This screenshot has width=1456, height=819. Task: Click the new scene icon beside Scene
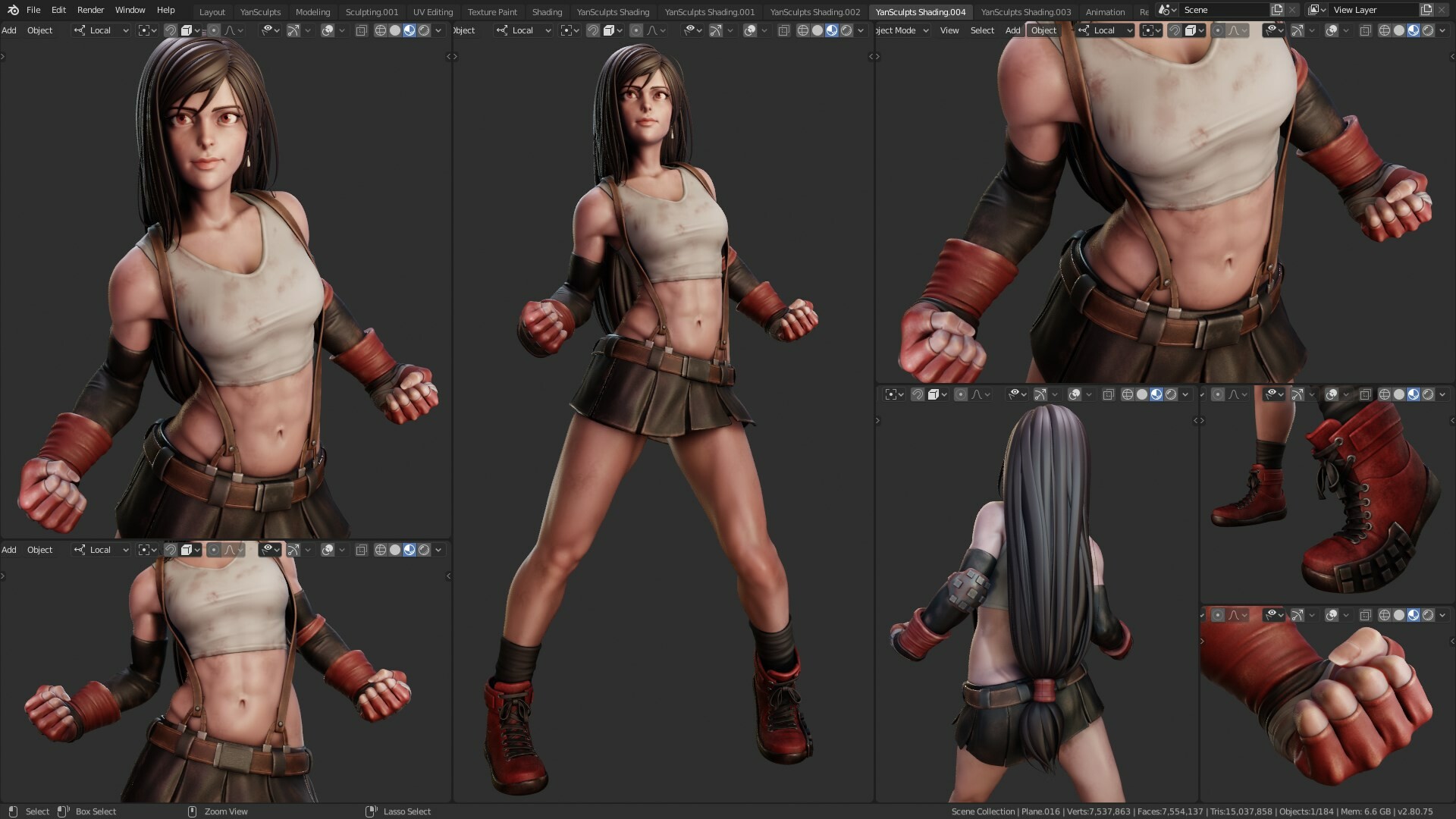pyautogui.click(x=1277, y=10)
